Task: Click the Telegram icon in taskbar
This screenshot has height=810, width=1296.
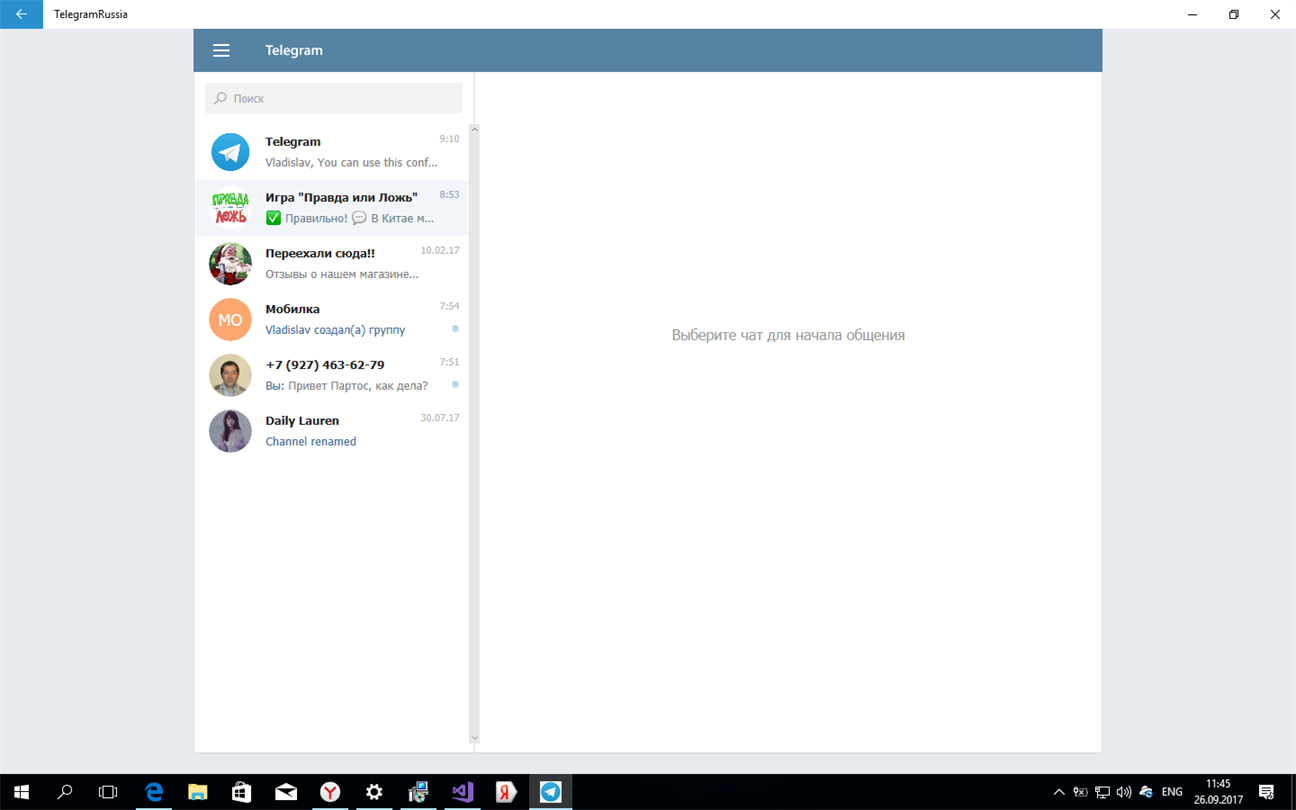Action: (x=550, y=792)
